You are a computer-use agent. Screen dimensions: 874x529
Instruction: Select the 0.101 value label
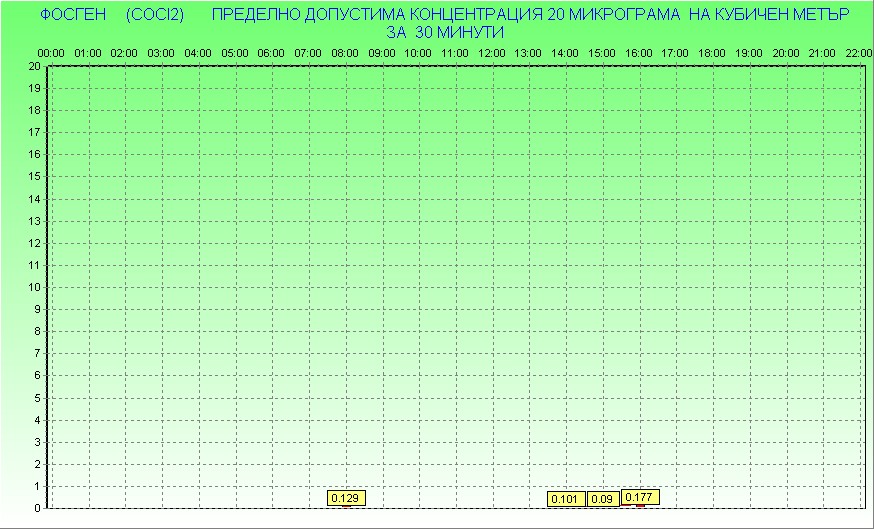tap(565, 499)
